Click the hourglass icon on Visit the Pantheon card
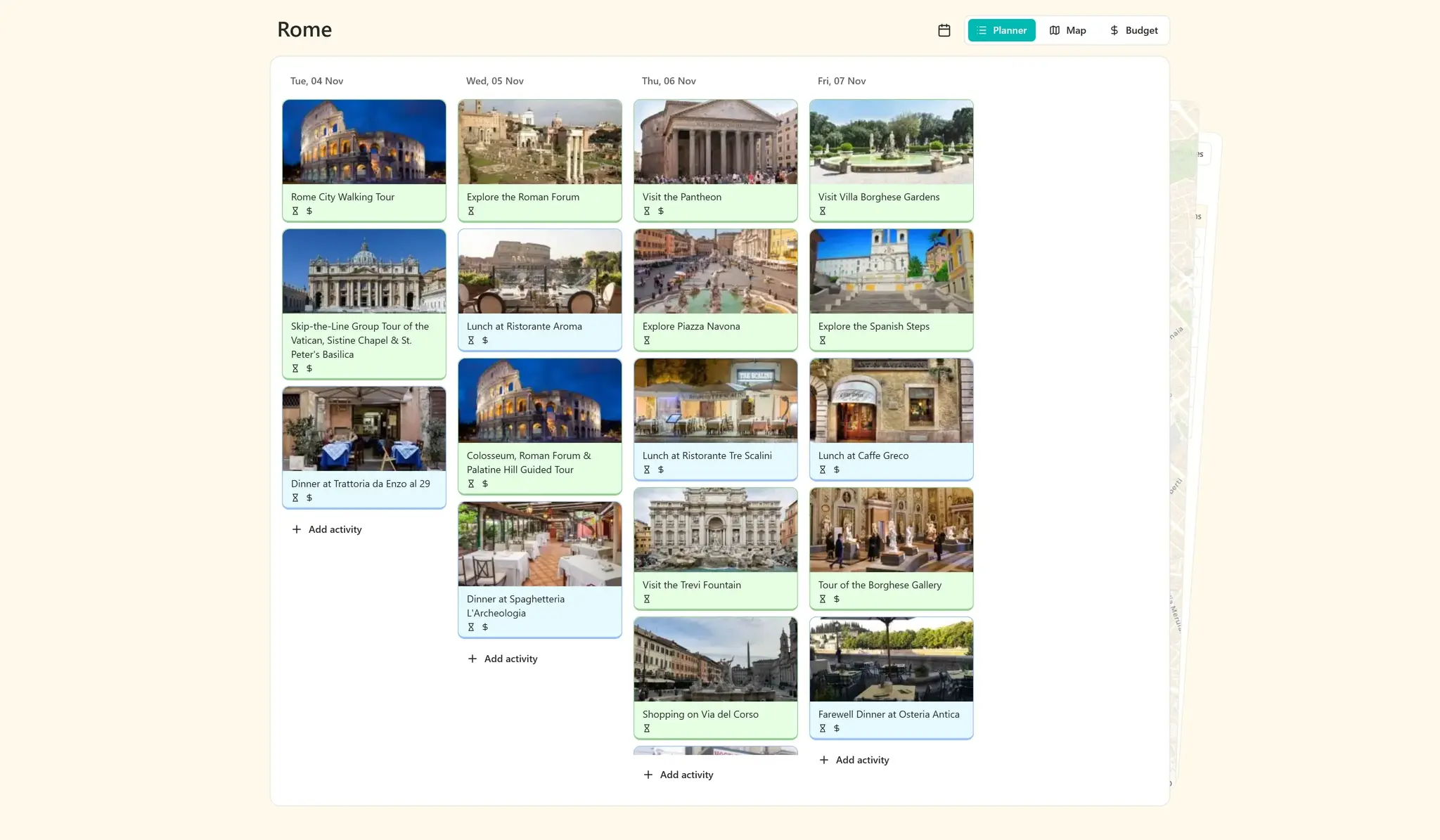This screenshot has width=1440, height=840. click(648, 211)
